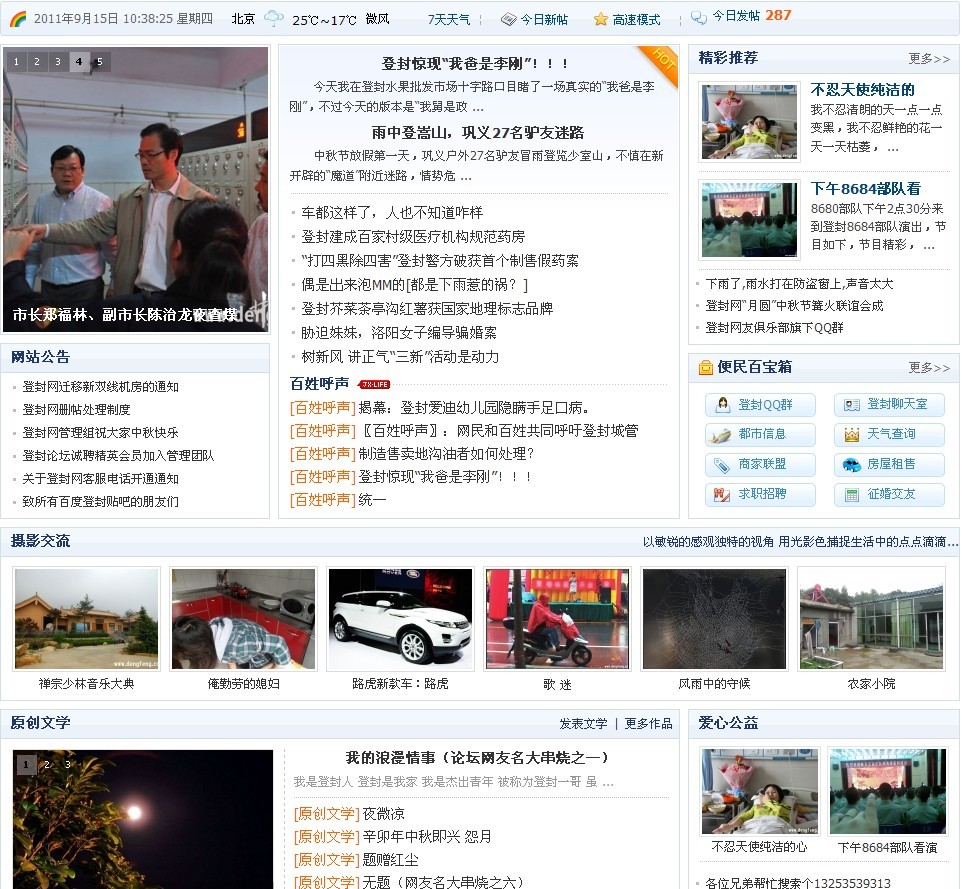The image size is (962, 889).
Task: Open 原创文学 post 题赠红尘
Action: click(x=391, y=860)
